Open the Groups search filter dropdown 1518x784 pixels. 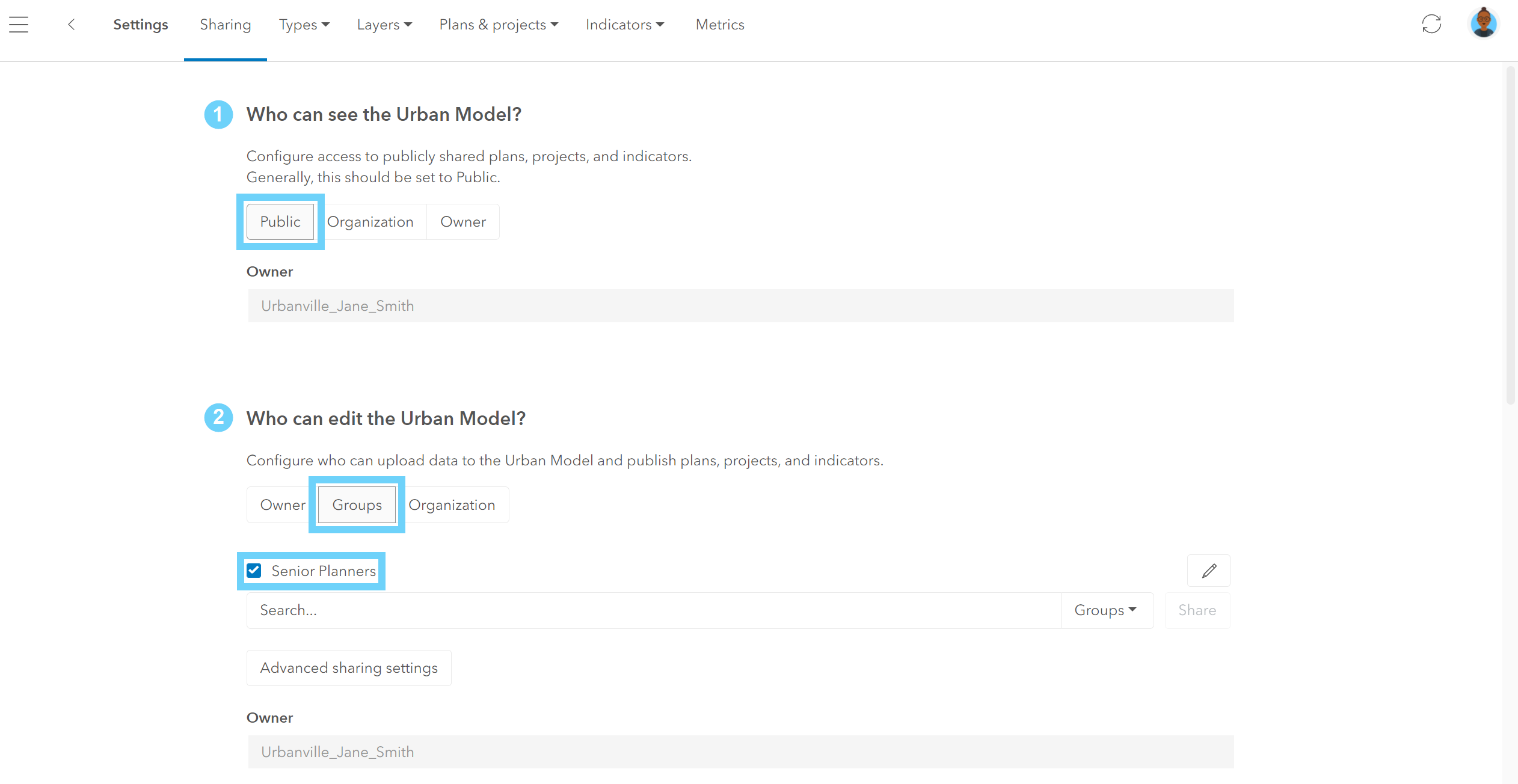tap(1106, 610)
